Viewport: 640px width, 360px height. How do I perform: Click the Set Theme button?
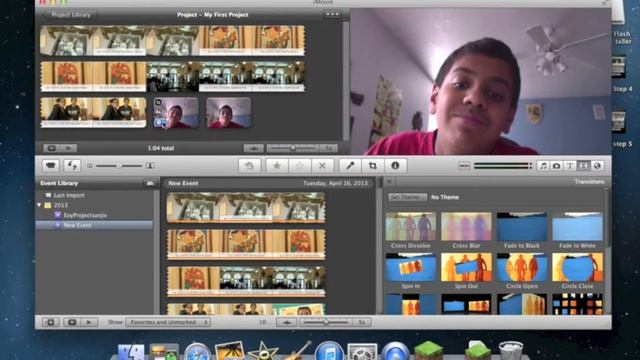[x=407, y=197]
